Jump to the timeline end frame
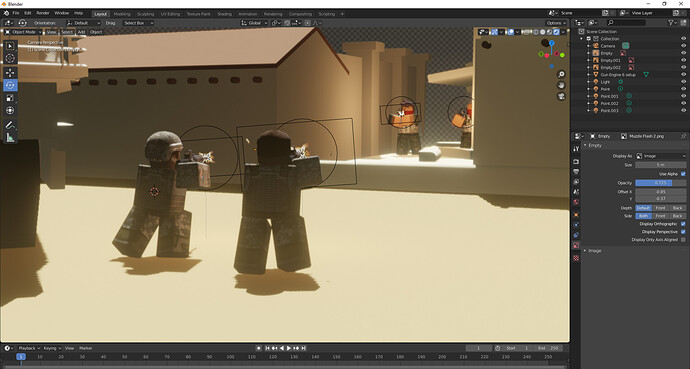 (x=304, y=348)
